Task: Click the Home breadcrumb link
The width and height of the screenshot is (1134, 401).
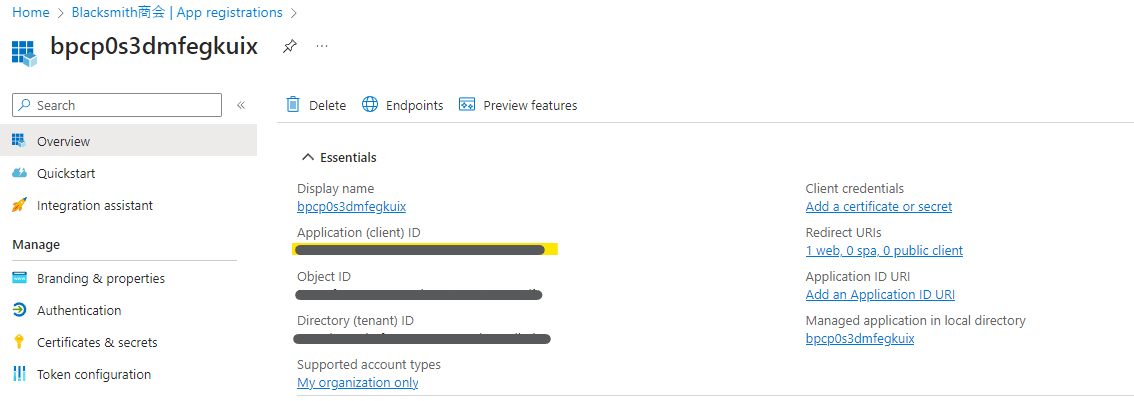Action: tap(31, 13)
